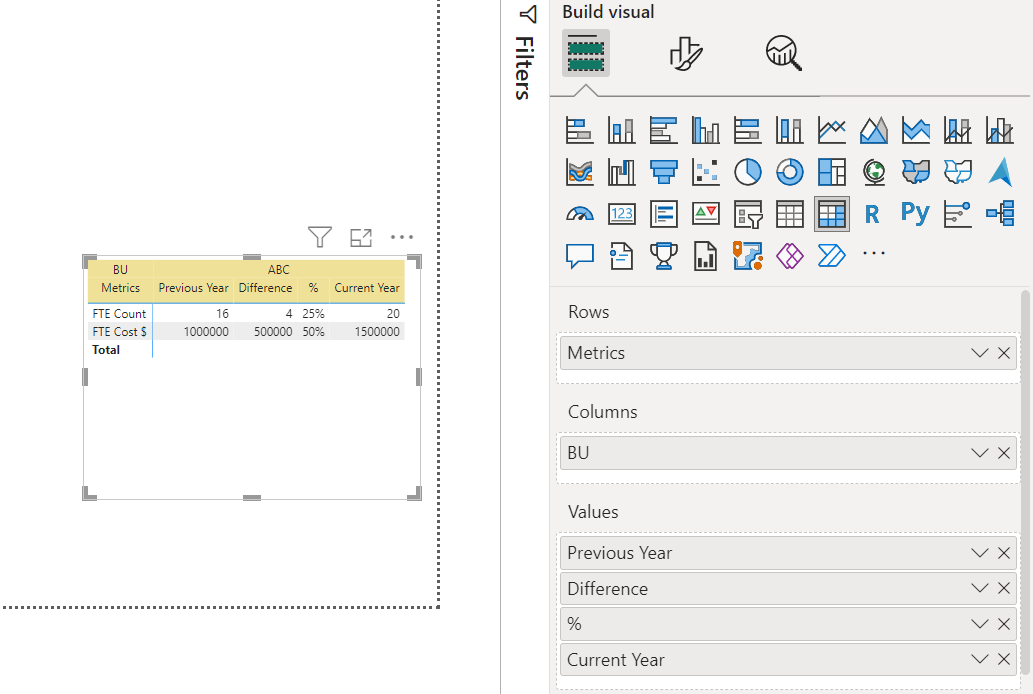This screenshot has width=1033, height=694.
Task: Select the Azure map arrow visual
Action: (x=1000, y=172)
